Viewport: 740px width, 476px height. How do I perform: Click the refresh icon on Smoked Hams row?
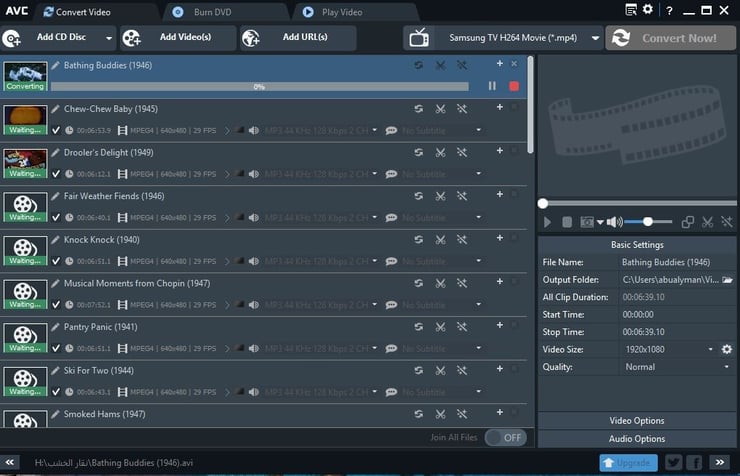point(419,414)
